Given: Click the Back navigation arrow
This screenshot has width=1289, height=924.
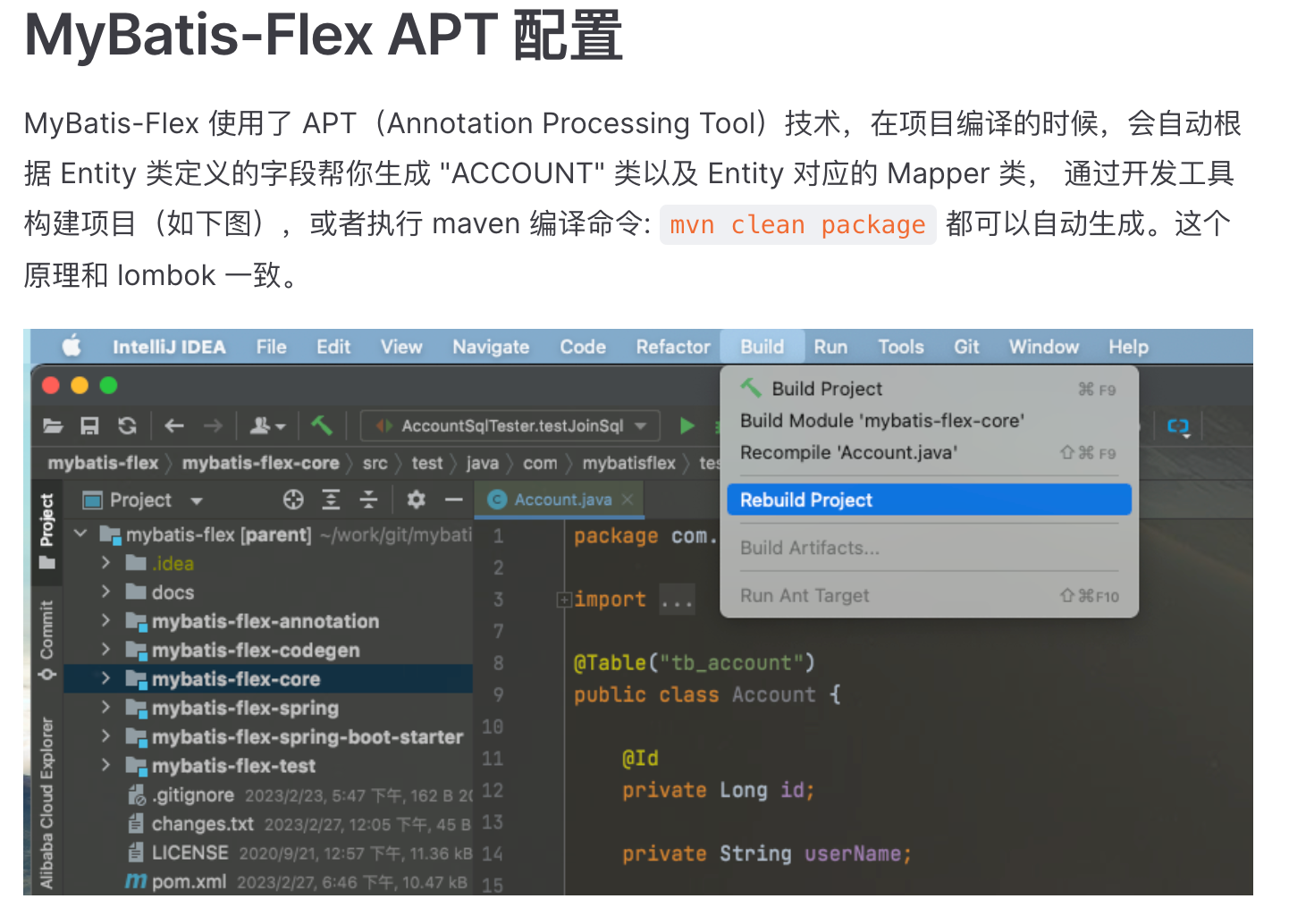Looking at the screenshot, I should (x=174, y=426).
